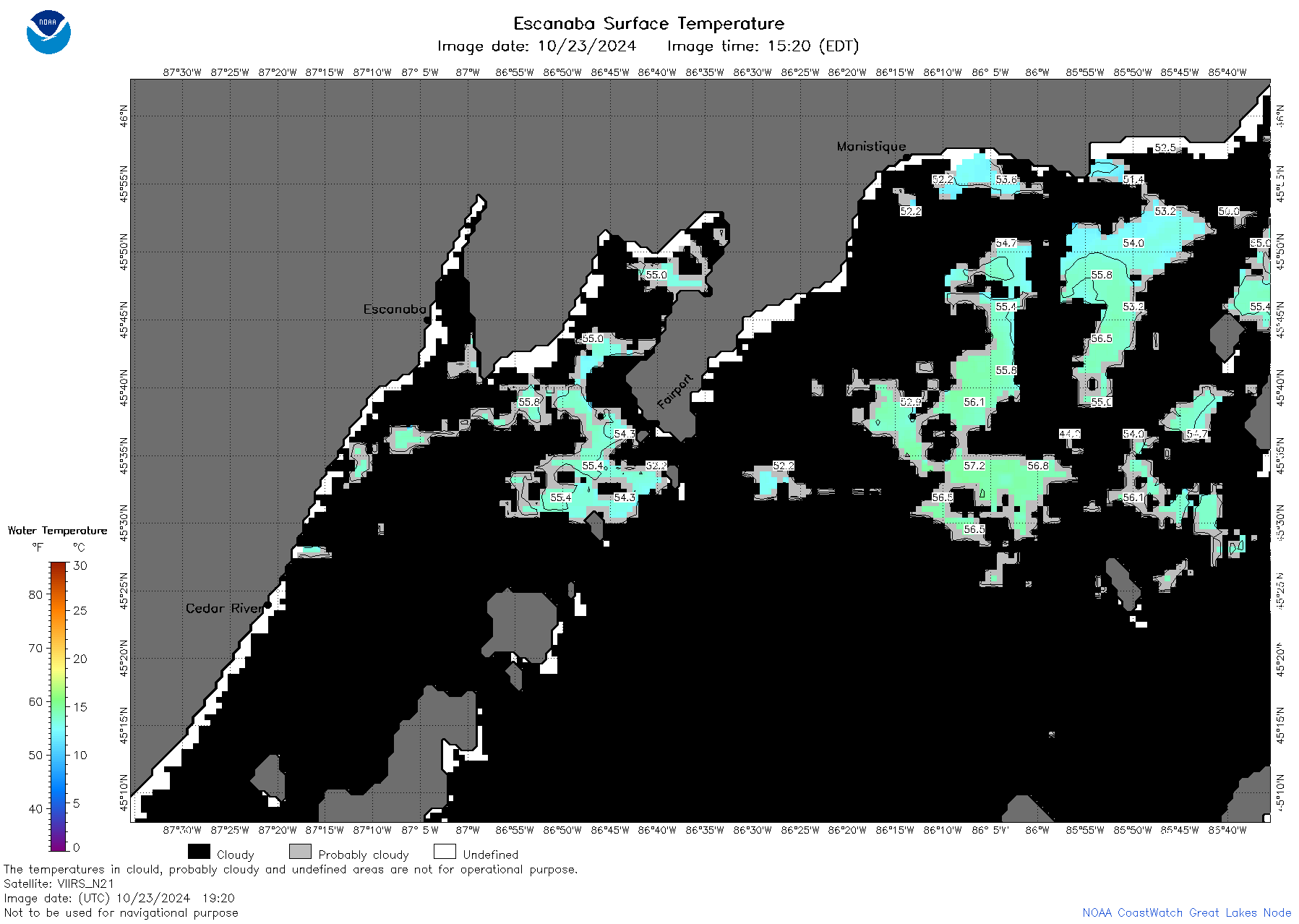Click the Image date 10/23/2024 text
Viewport: 1299px width, 924px height.
coord(536,46)
